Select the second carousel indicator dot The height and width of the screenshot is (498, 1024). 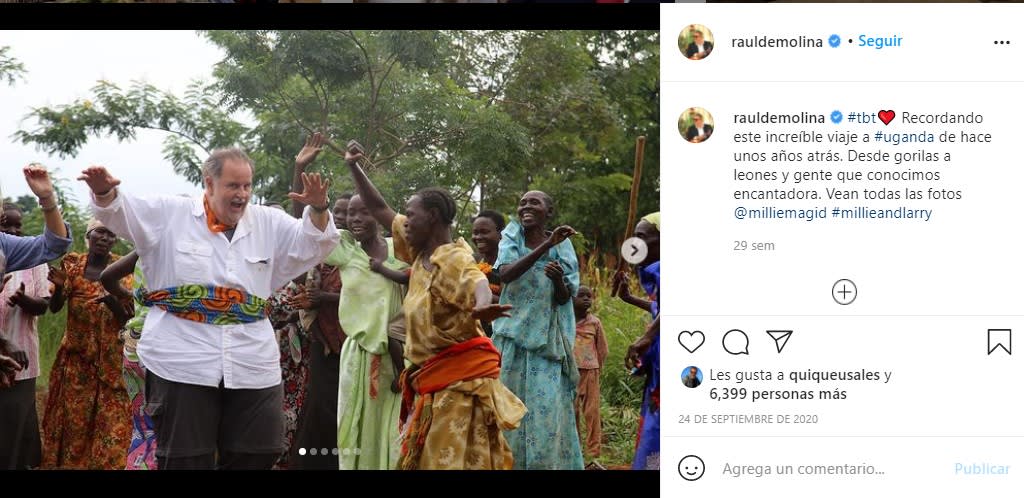tap(313, 451)
